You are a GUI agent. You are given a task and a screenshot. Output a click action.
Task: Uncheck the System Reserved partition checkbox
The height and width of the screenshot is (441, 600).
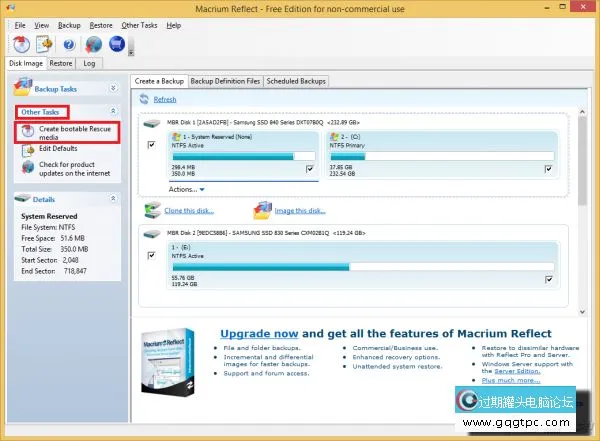(309, 169)
